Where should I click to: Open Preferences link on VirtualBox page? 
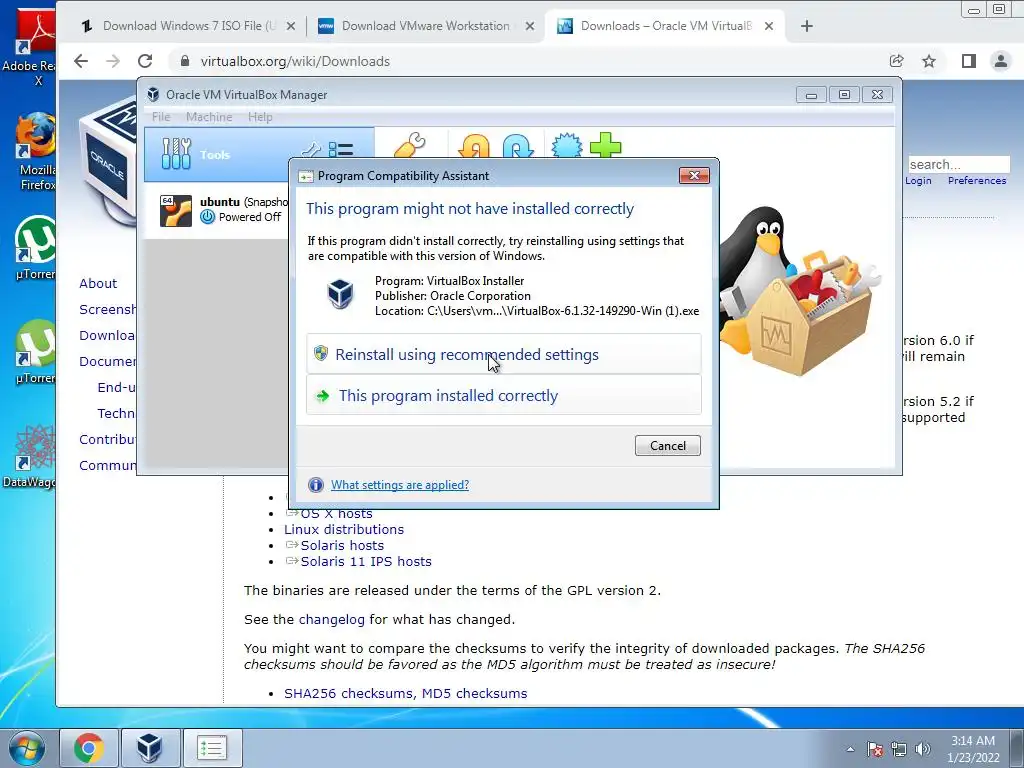tap(977, 180)
